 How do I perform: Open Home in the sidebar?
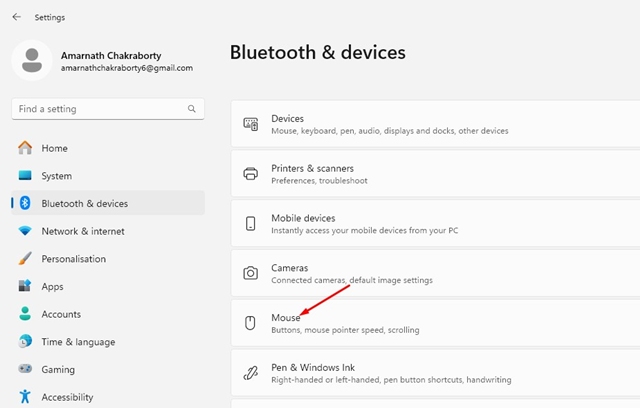[54, 148]
